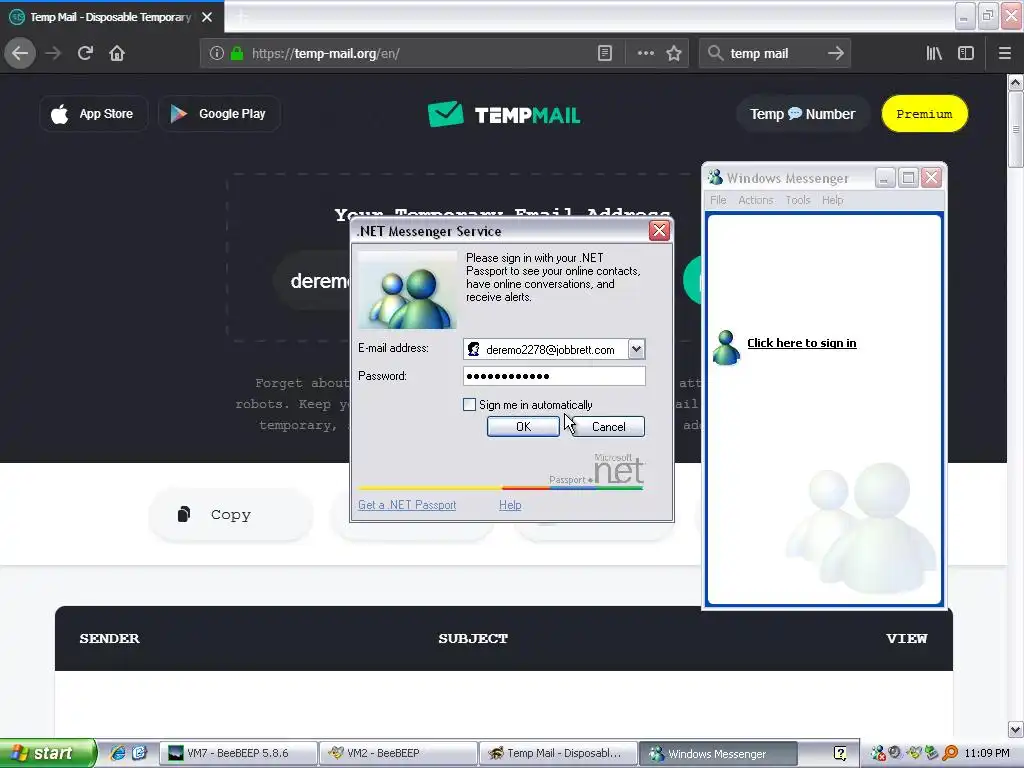The height and width of the screenshot is (768, 1024).
Task: Click the VIEW column header
Action: click(x=906, y=638)
